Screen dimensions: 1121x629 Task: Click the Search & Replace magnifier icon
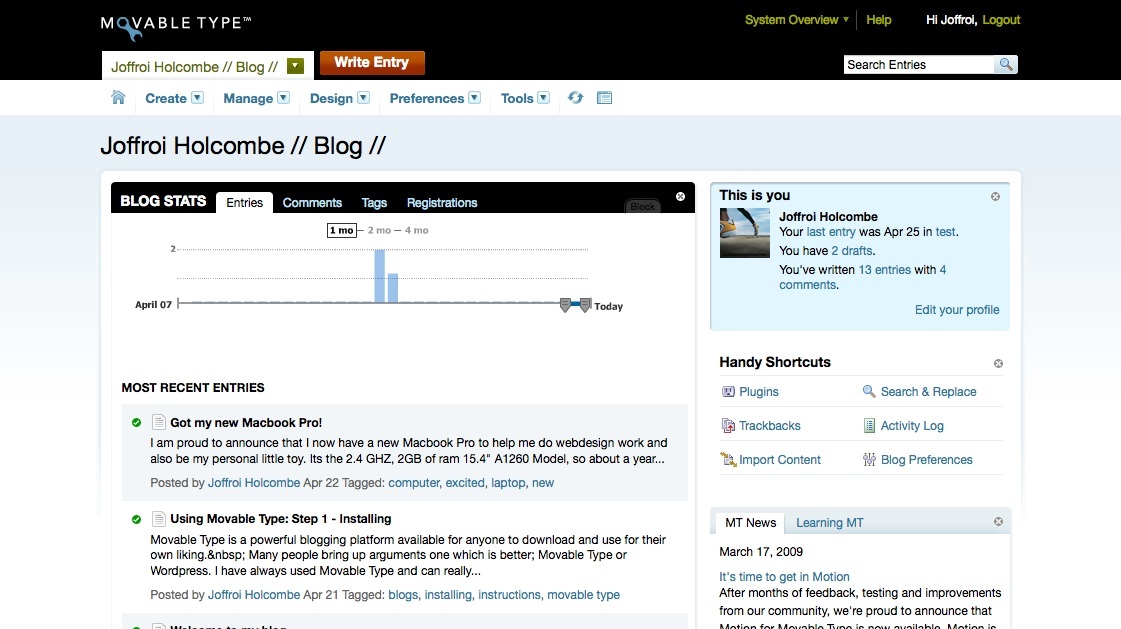pyautogui.click(x=869, y=391)
